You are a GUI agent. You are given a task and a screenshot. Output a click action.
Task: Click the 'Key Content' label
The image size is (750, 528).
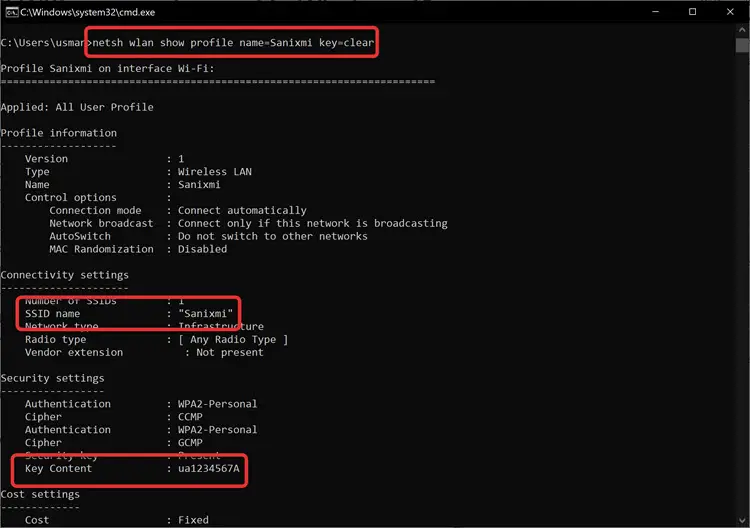tap(58, 469)
